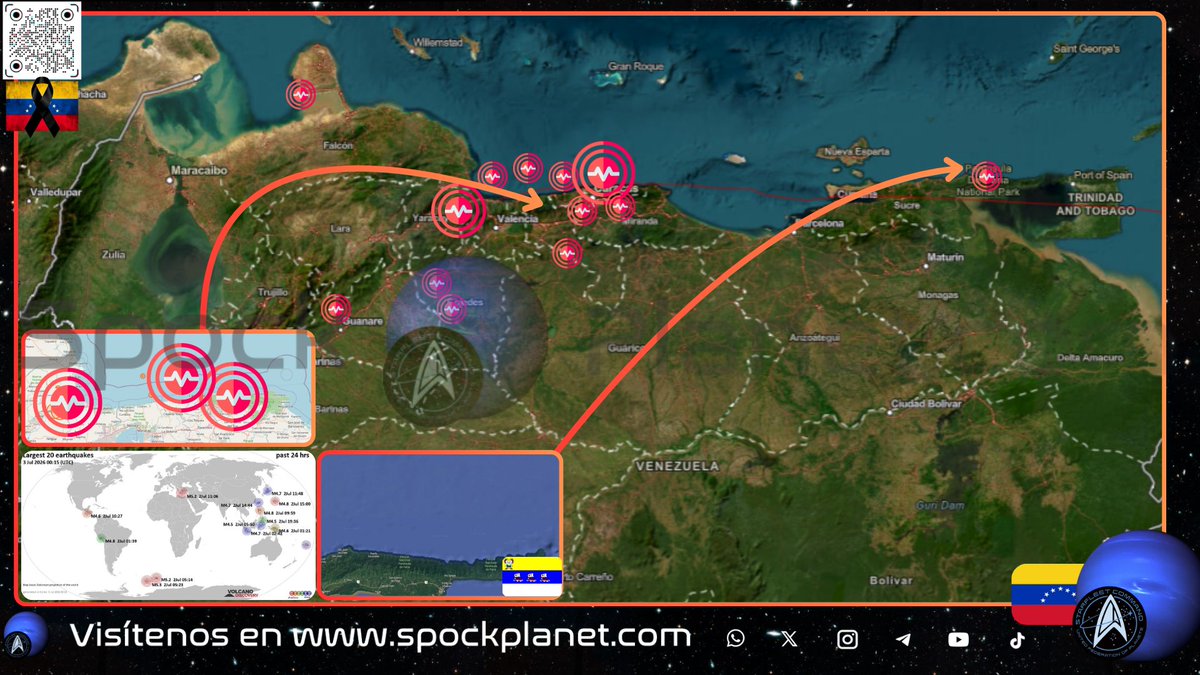Click the Bolívar state label
Screen dimensions: 1200x675
tap(890, 581)
